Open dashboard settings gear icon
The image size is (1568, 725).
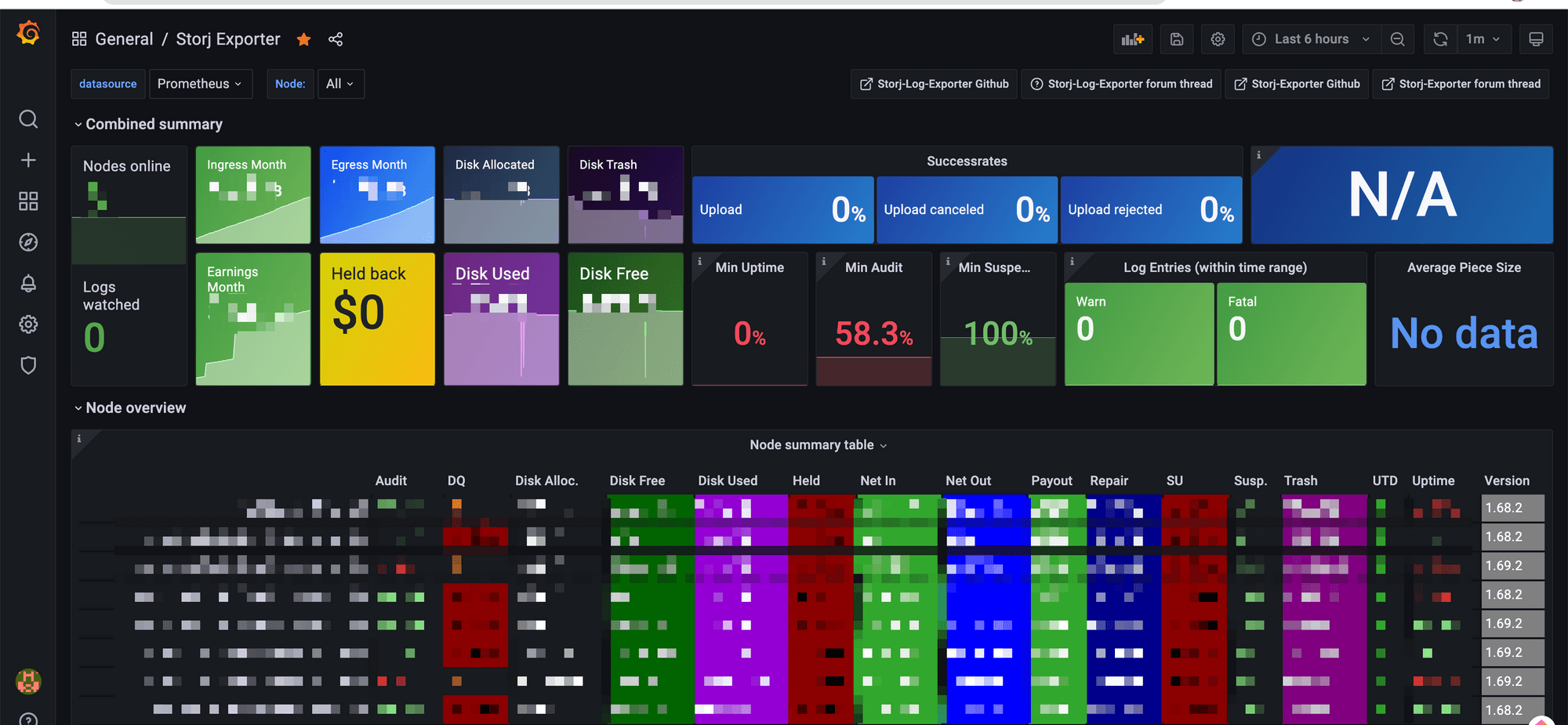click(1218, 39)
